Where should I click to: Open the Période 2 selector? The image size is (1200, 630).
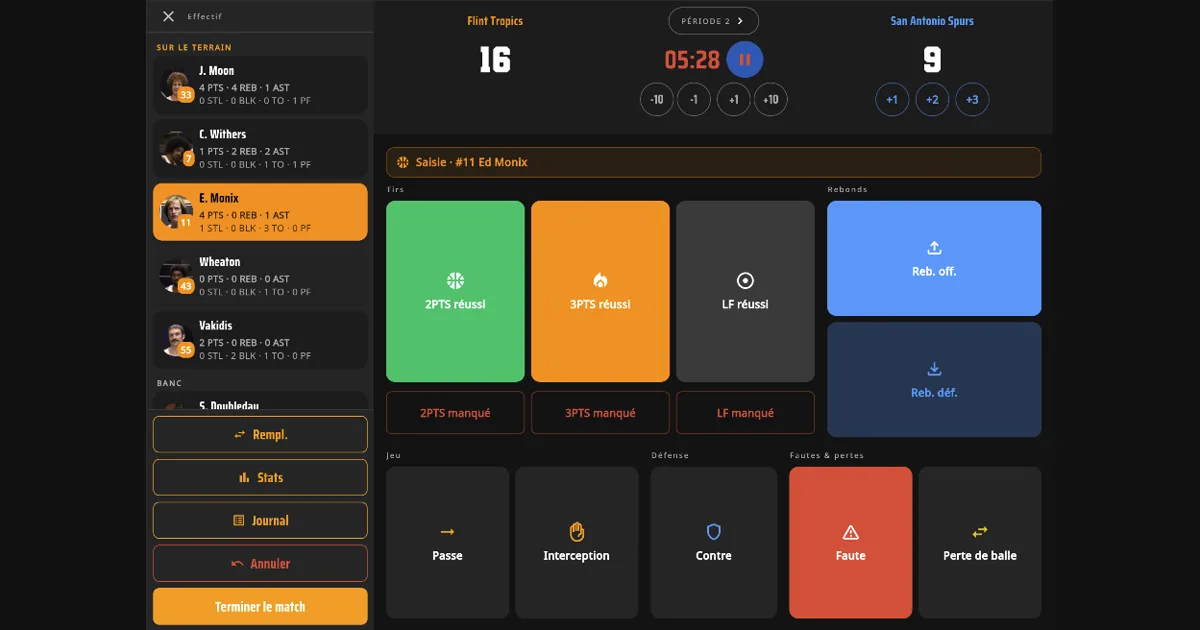pyautogui.click(x=714, y=21)
